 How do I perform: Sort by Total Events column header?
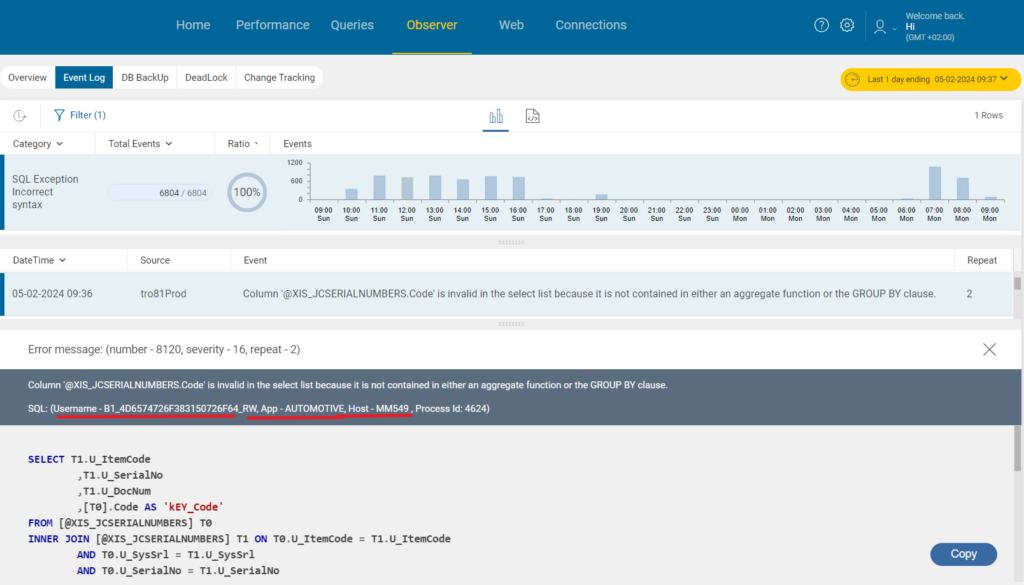pyautogui.click(x=140, y=144)
